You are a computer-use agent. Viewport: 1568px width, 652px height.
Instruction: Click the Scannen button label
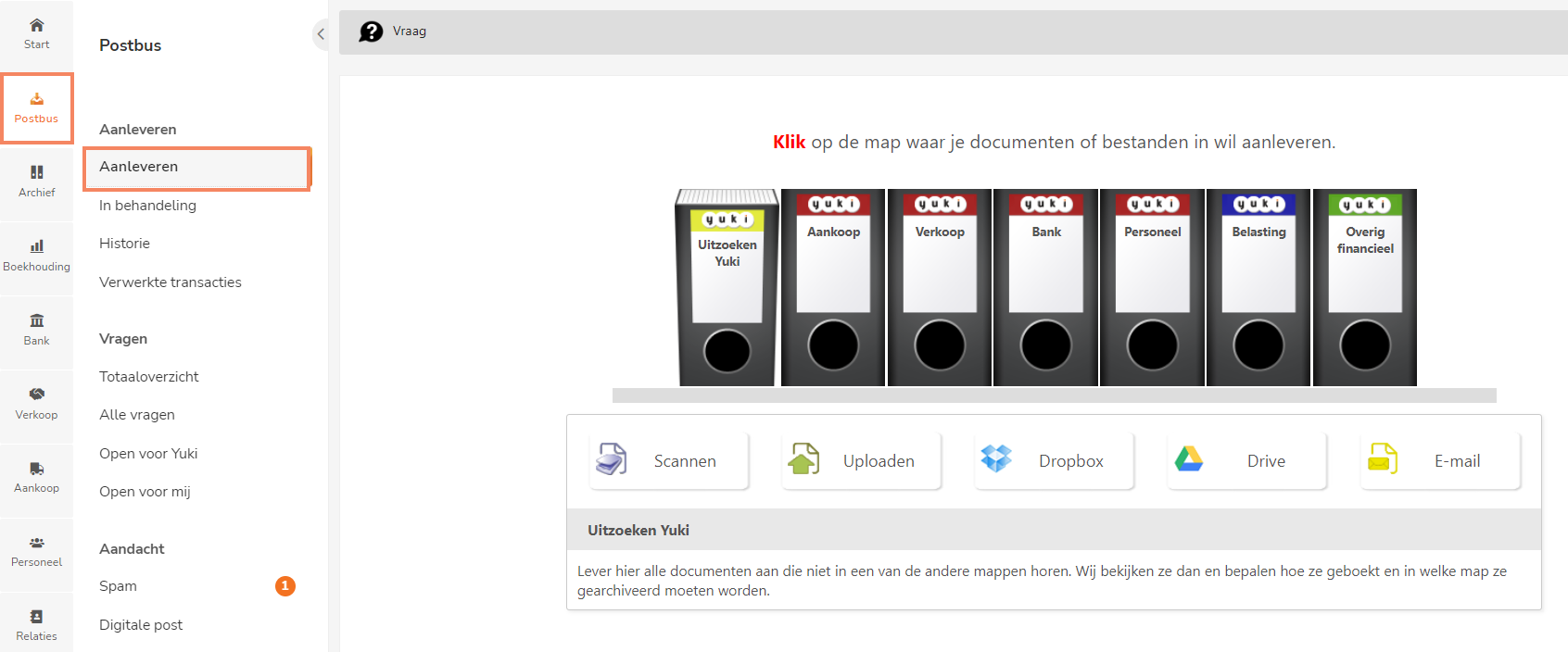(x=685, y=461)
